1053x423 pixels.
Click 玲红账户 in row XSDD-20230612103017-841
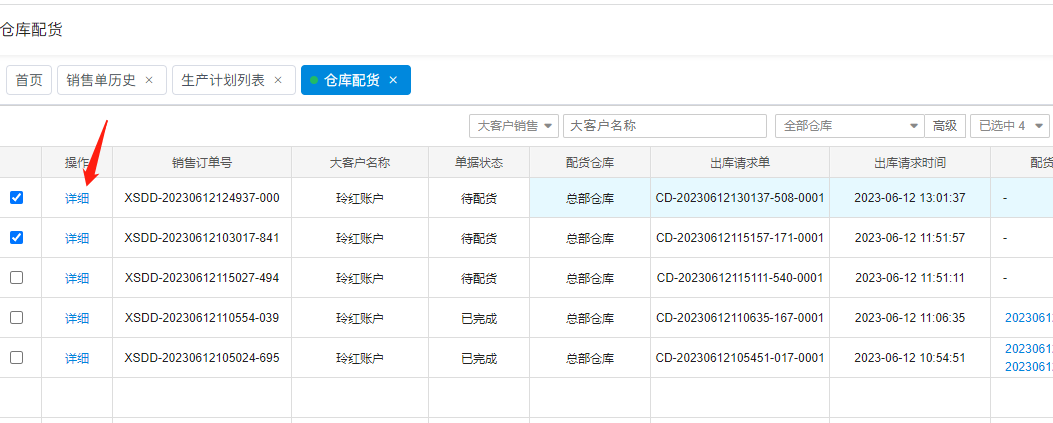click(x=360, y=238)
